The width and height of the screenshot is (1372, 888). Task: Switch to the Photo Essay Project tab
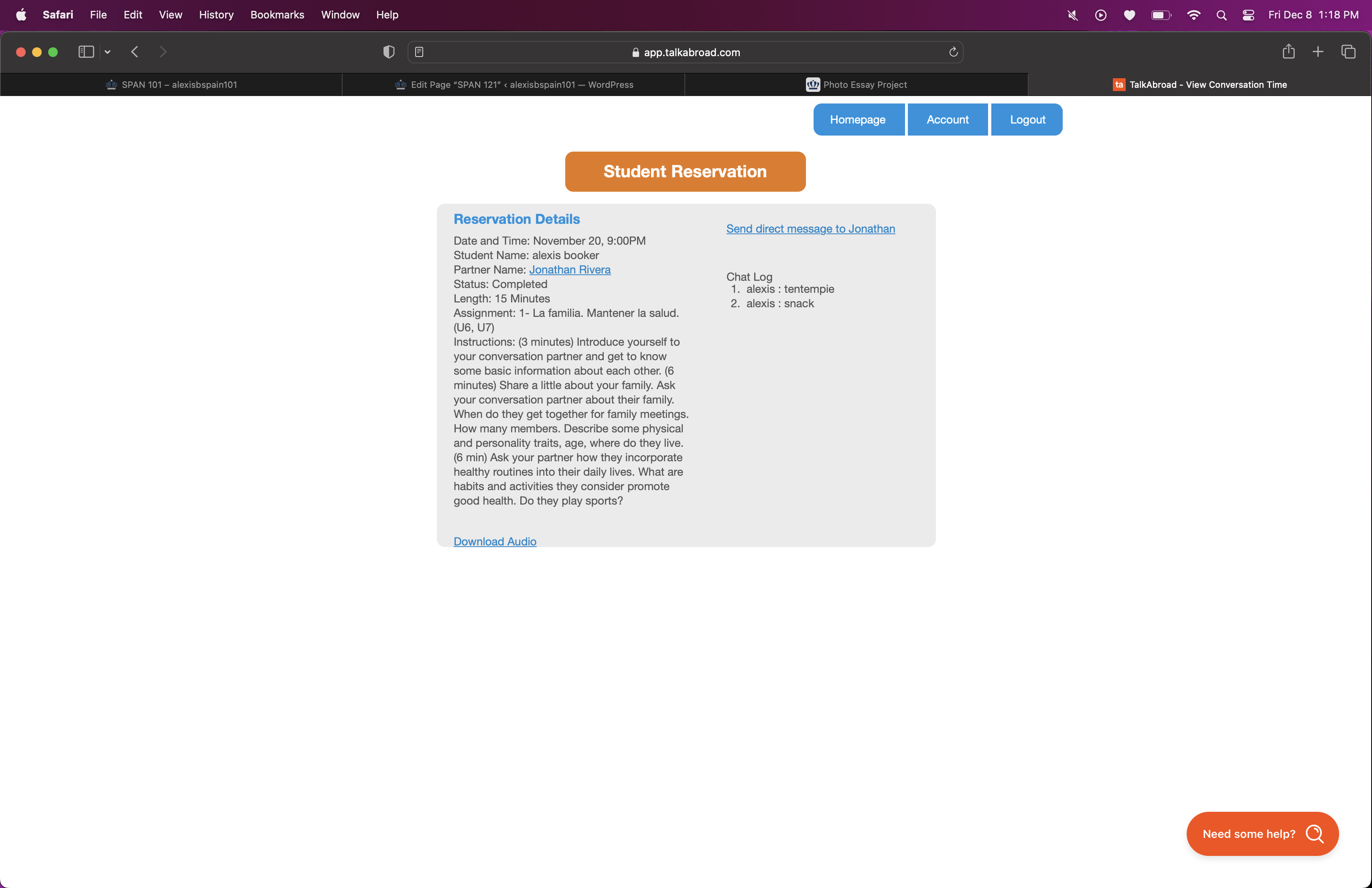click(x=856, y=85)
